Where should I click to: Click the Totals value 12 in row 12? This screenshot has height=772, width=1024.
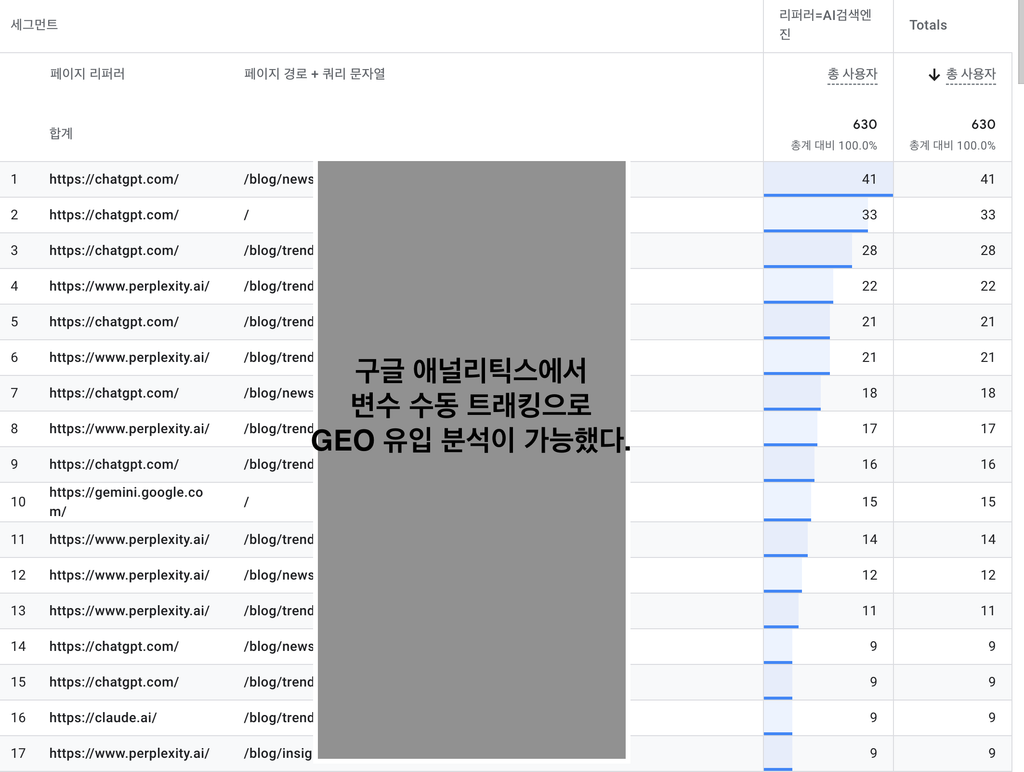coord(988,575)
